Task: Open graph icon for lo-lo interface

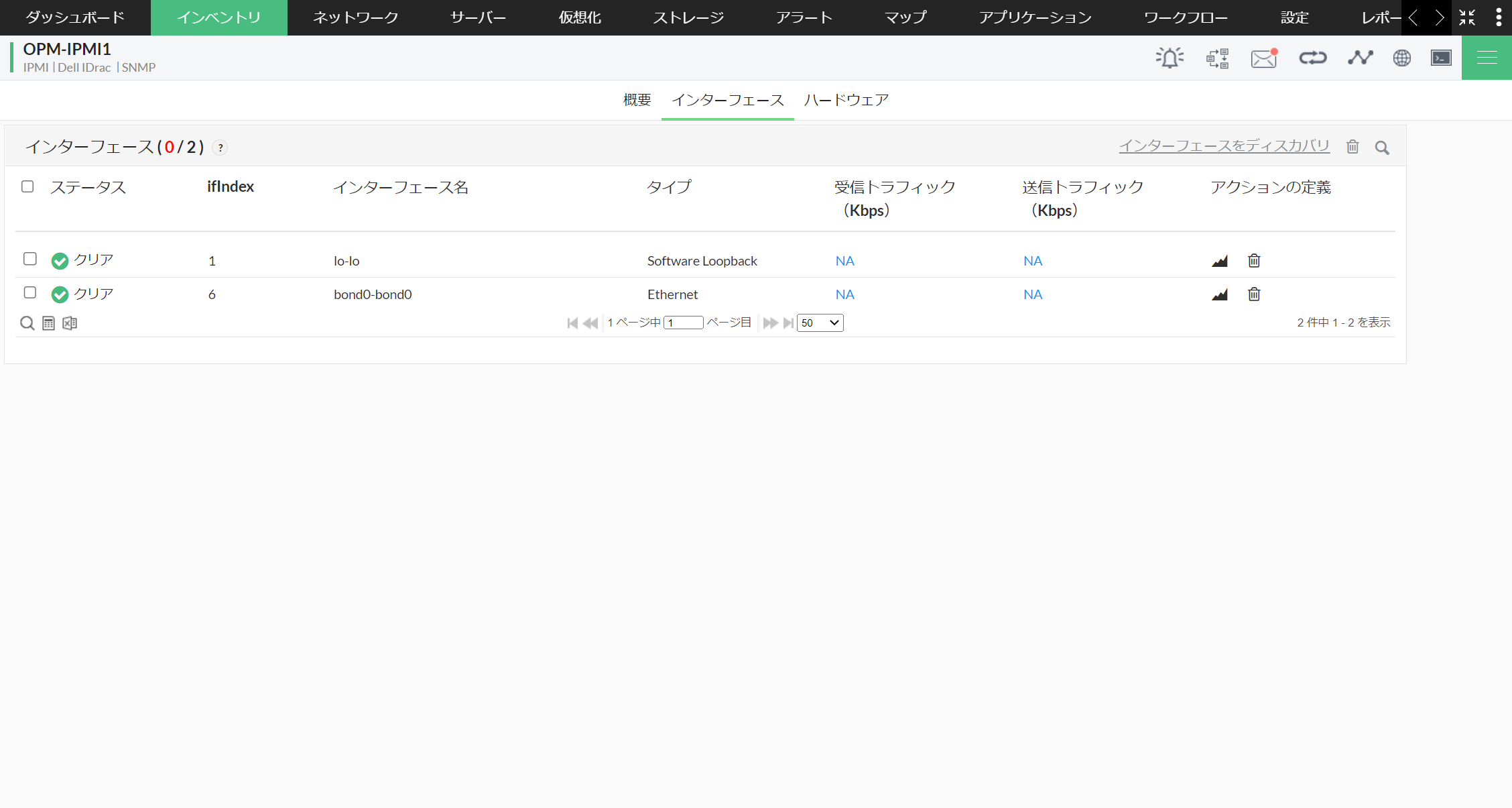Action: click(x=1220, y=261)
